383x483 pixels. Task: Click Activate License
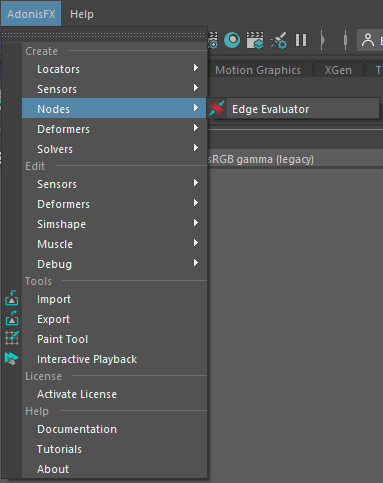[x=114, y=394]
